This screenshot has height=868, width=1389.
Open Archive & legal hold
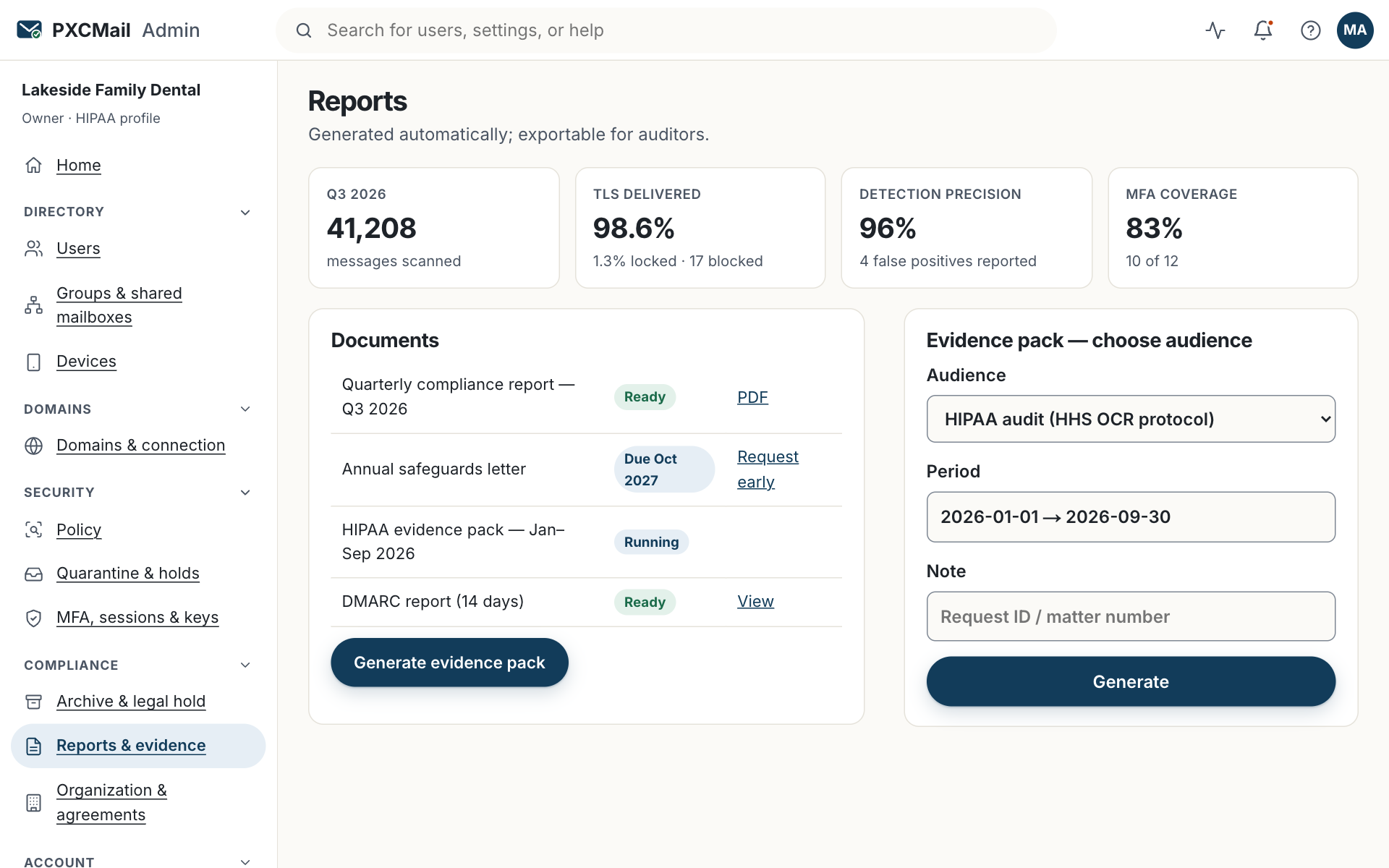(131, 702)
